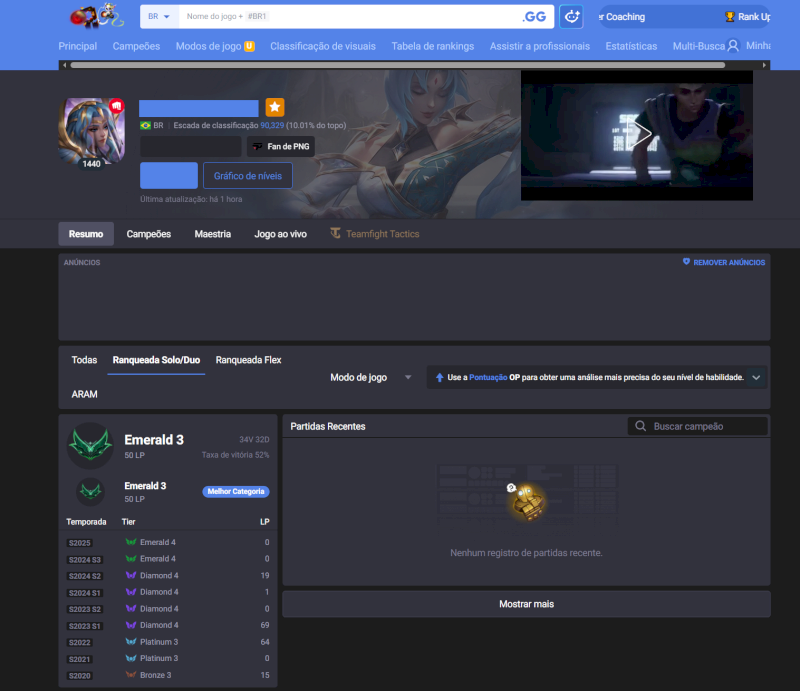Click the large Emerald 3 rank emblem
This screenshot has height=691, width=800.
(90, 446)
